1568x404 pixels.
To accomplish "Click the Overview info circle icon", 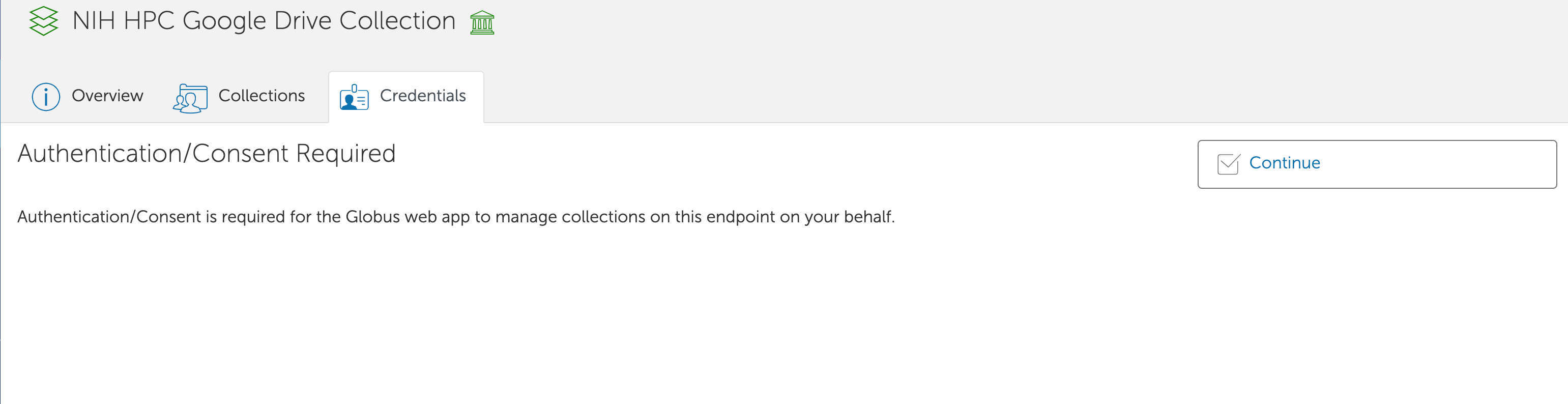I will (46, 97).
